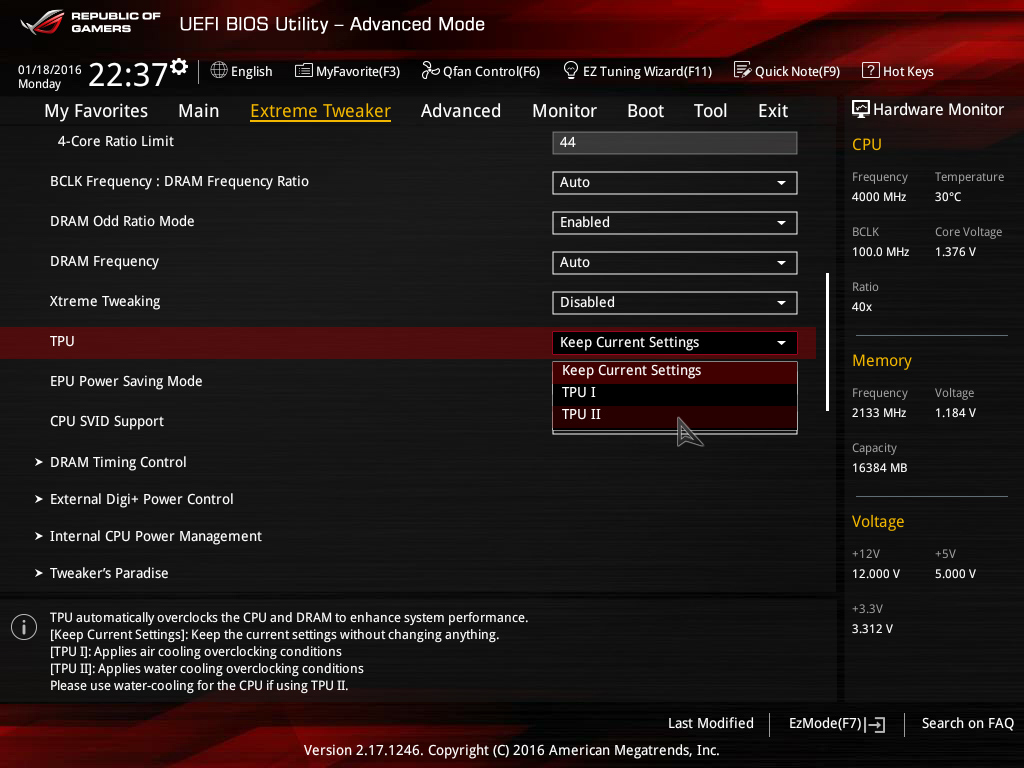
Task: Click the Ratio value 40x
Action: point(862,307)
